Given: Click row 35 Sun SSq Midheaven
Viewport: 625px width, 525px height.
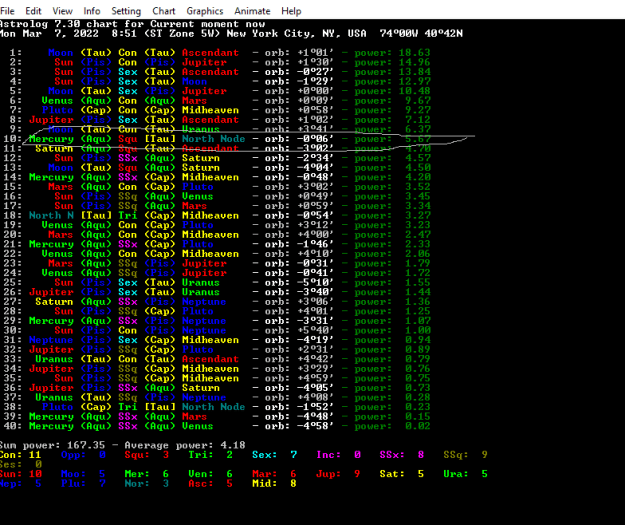Looking at the screenshot, I should [217, 378].
